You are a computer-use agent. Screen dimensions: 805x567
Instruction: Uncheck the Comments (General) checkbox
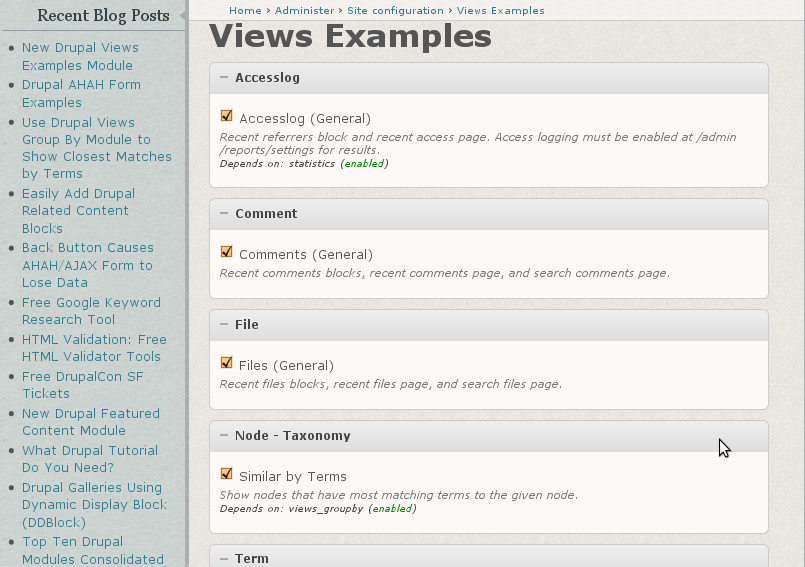226,252
